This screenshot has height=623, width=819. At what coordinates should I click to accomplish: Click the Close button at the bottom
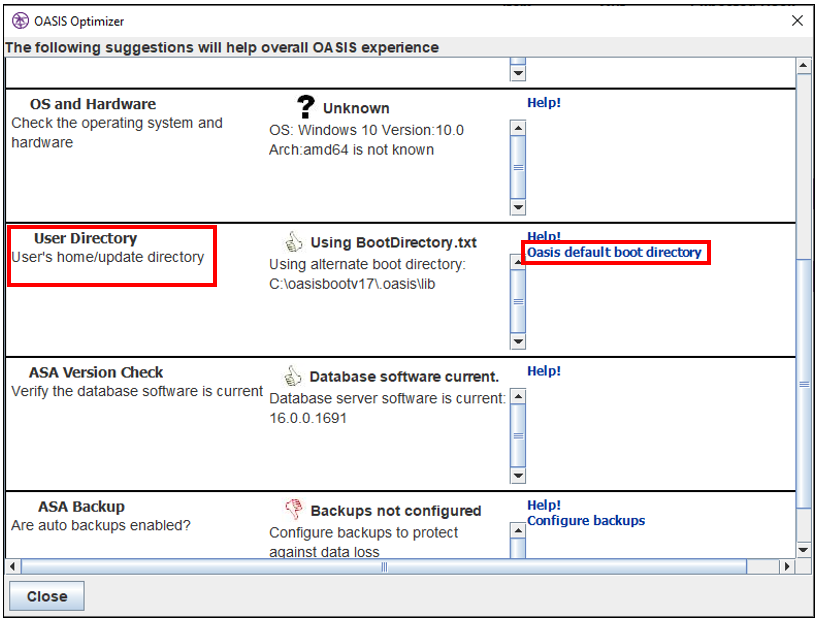coord(47,596)
